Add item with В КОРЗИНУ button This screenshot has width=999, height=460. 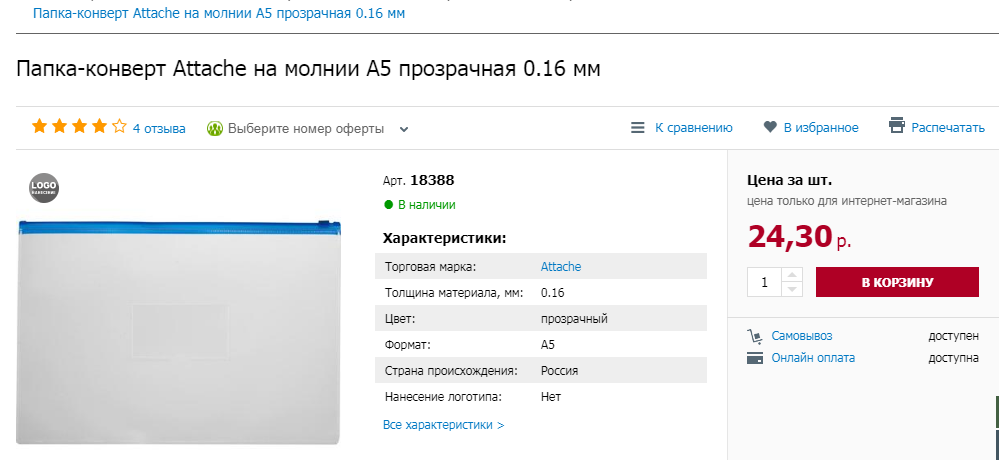897,282
